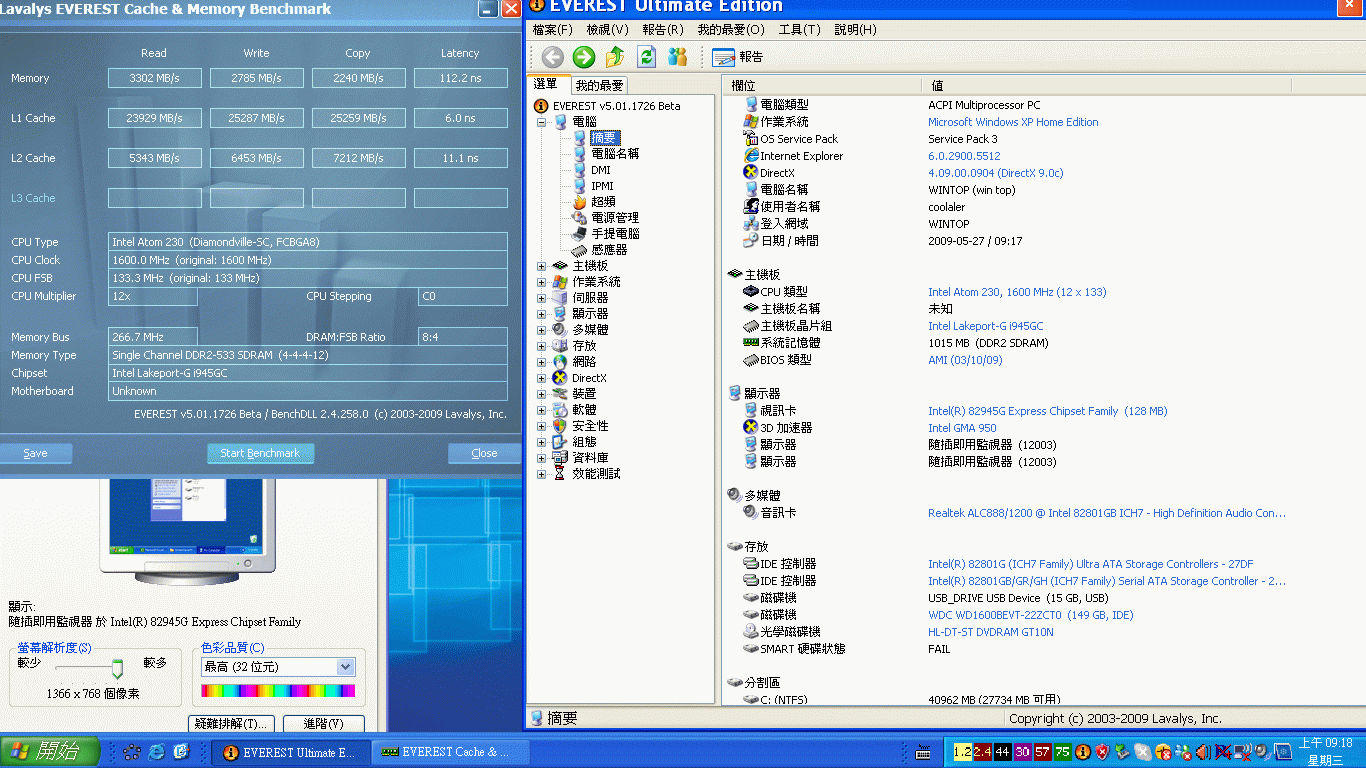Expand the 多媒體 tree node in the left tree
This screenshot has height=768, width=1366.
[542, 330]
